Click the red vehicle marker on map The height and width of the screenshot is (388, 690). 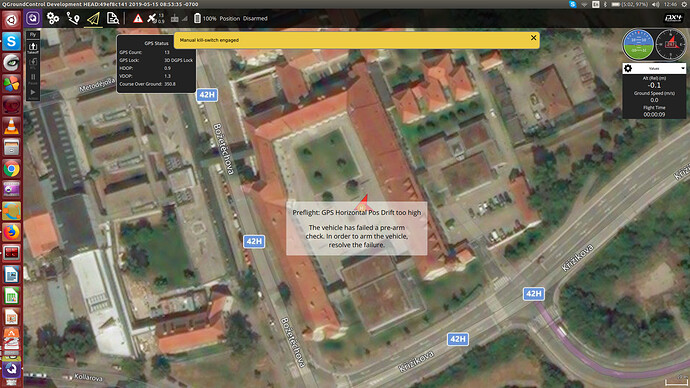pyautogui.click(x=363, y=203)
